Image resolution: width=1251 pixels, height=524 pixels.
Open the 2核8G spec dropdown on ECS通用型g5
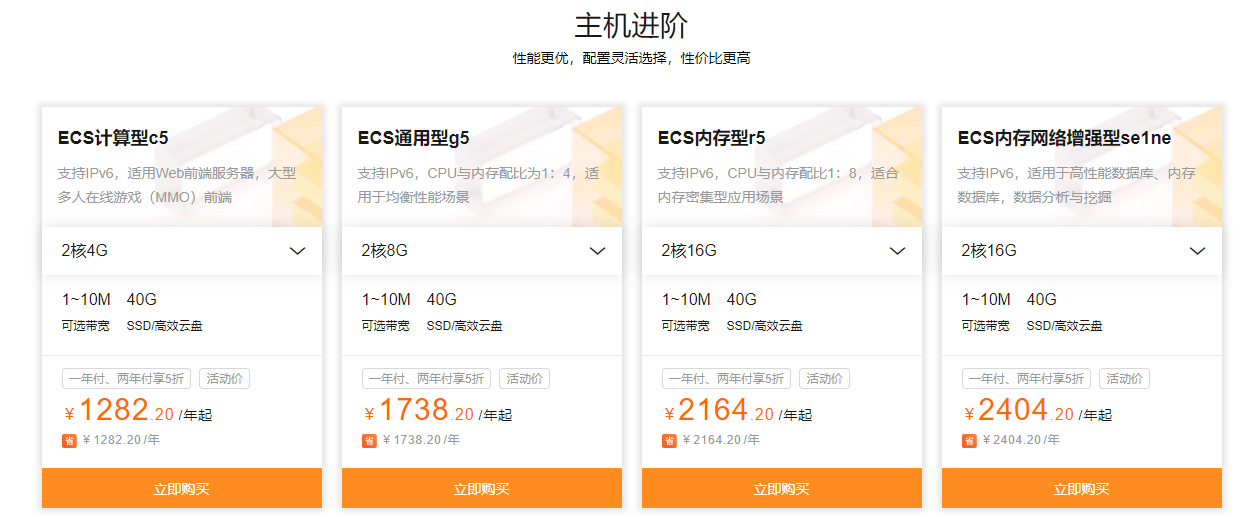click(482, 251)
